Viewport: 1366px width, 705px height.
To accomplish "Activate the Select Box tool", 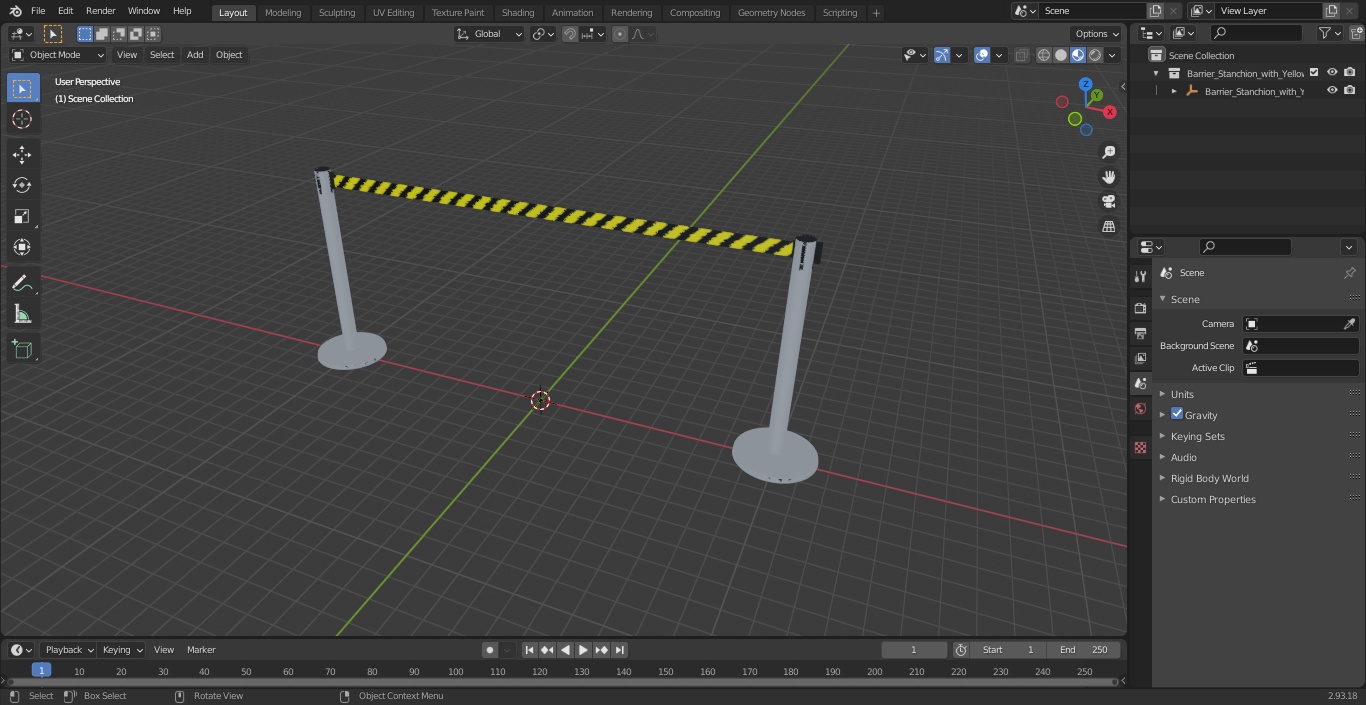I will click(22, 88).
